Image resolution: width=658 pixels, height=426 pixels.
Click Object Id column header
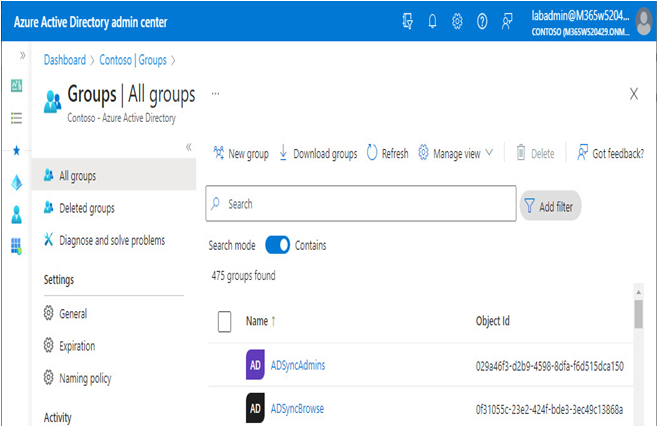pyautogui.click(x=493, y=321)
